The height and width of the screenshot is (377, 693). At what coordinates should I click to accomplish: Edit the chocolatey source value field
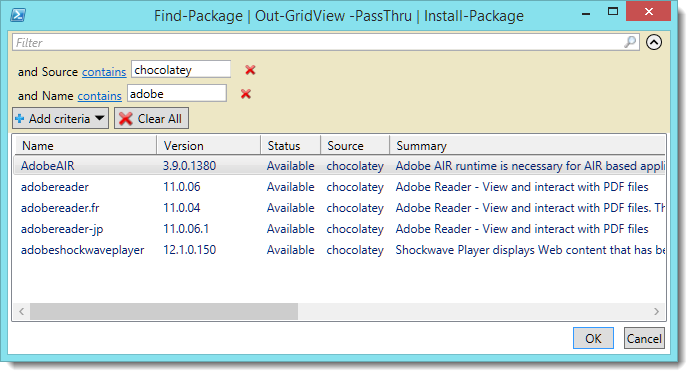pos(181,70)
